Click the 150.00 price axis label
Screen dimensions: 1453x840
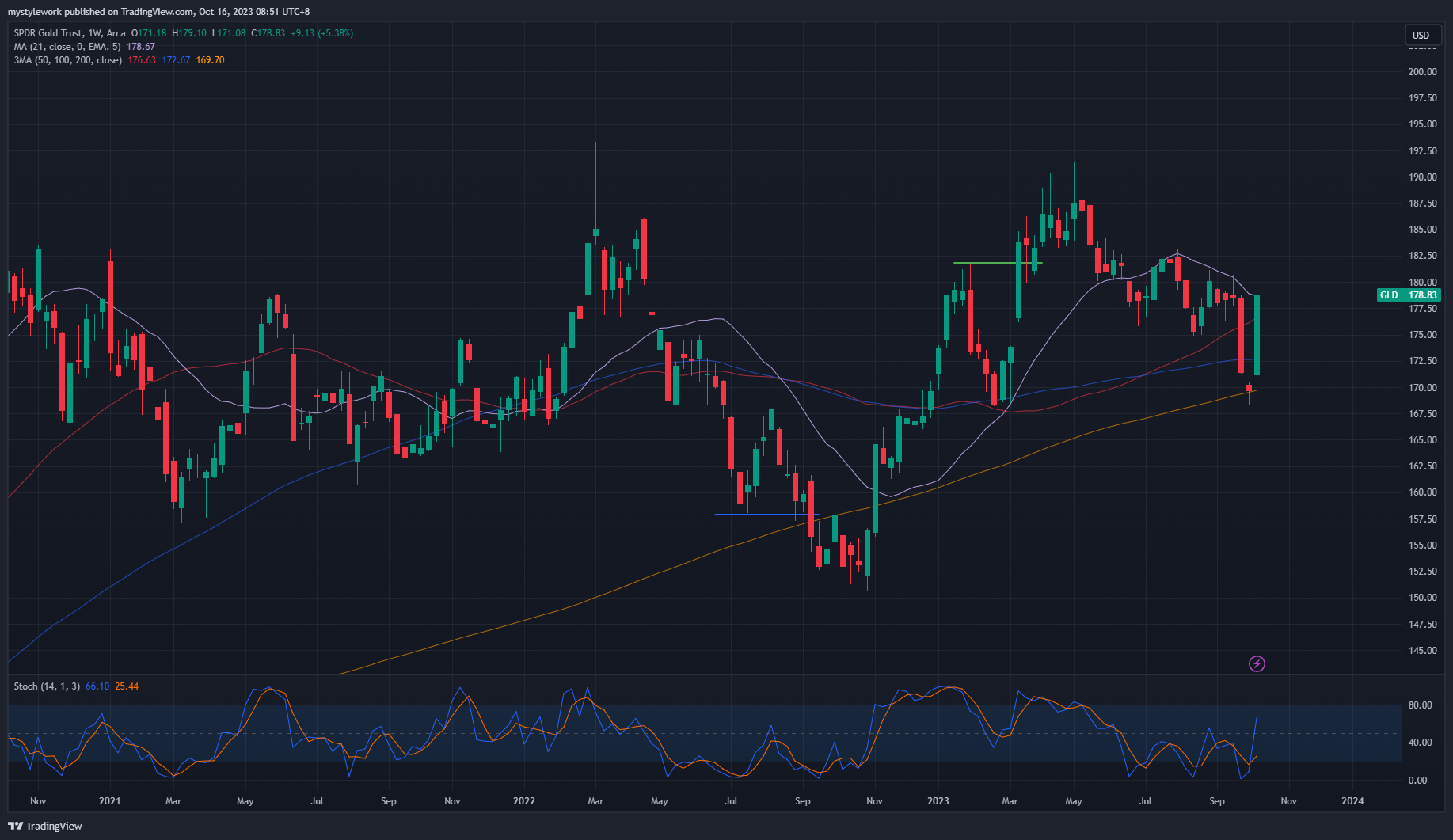pyautogui.click(x=1422, y=598)
